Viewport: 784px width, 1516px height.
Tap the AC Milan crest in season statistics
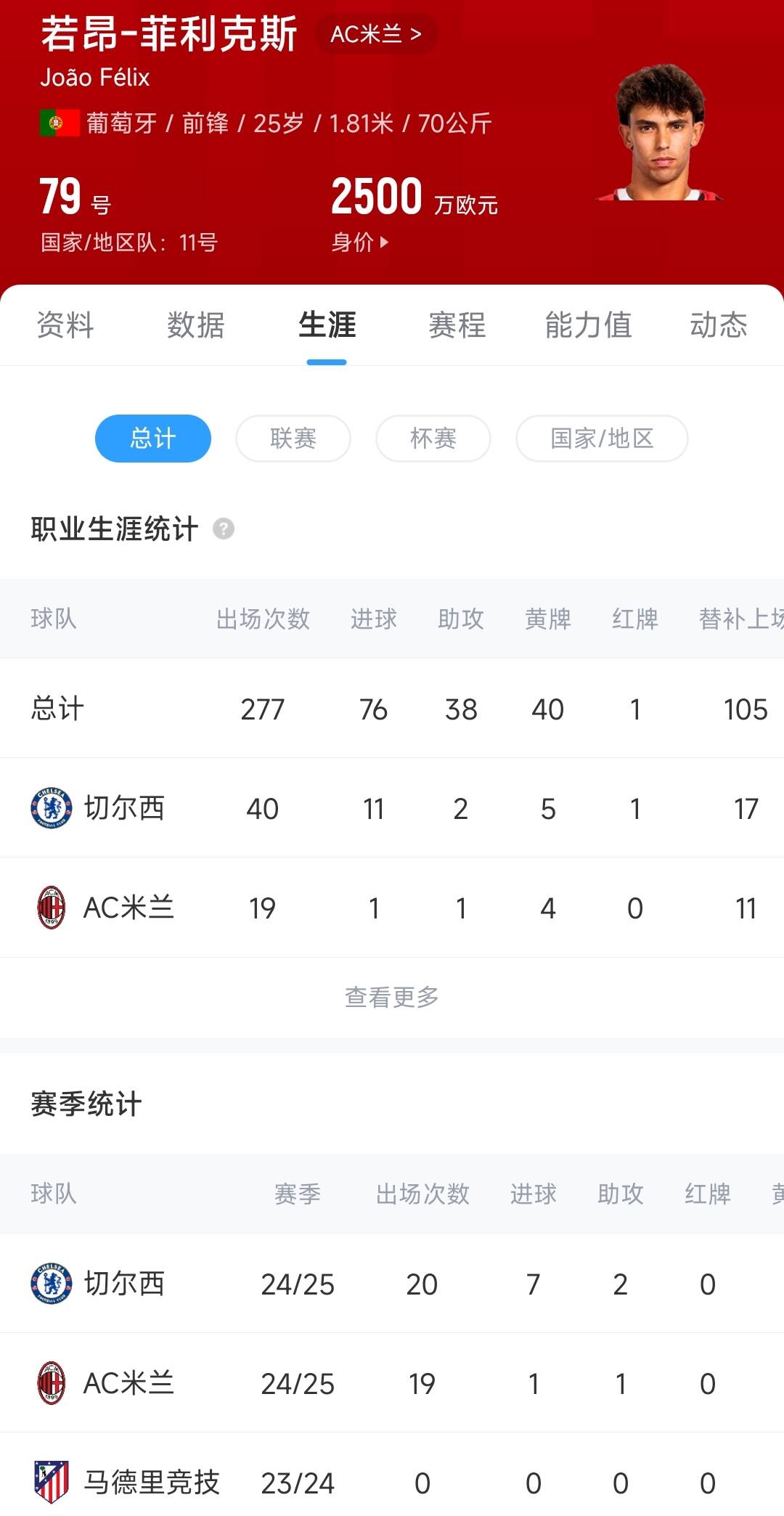point(52,1383)
